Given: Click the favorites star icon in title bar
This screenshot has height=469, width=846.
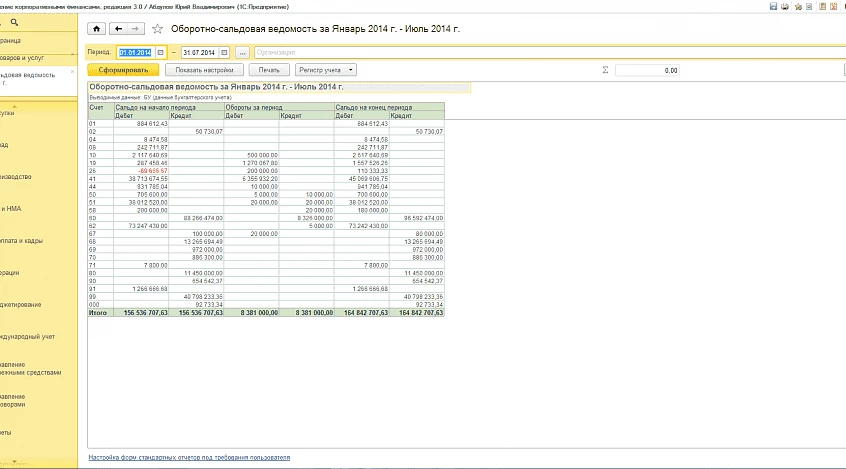Looking at the screenshot, I should [798, 6].
